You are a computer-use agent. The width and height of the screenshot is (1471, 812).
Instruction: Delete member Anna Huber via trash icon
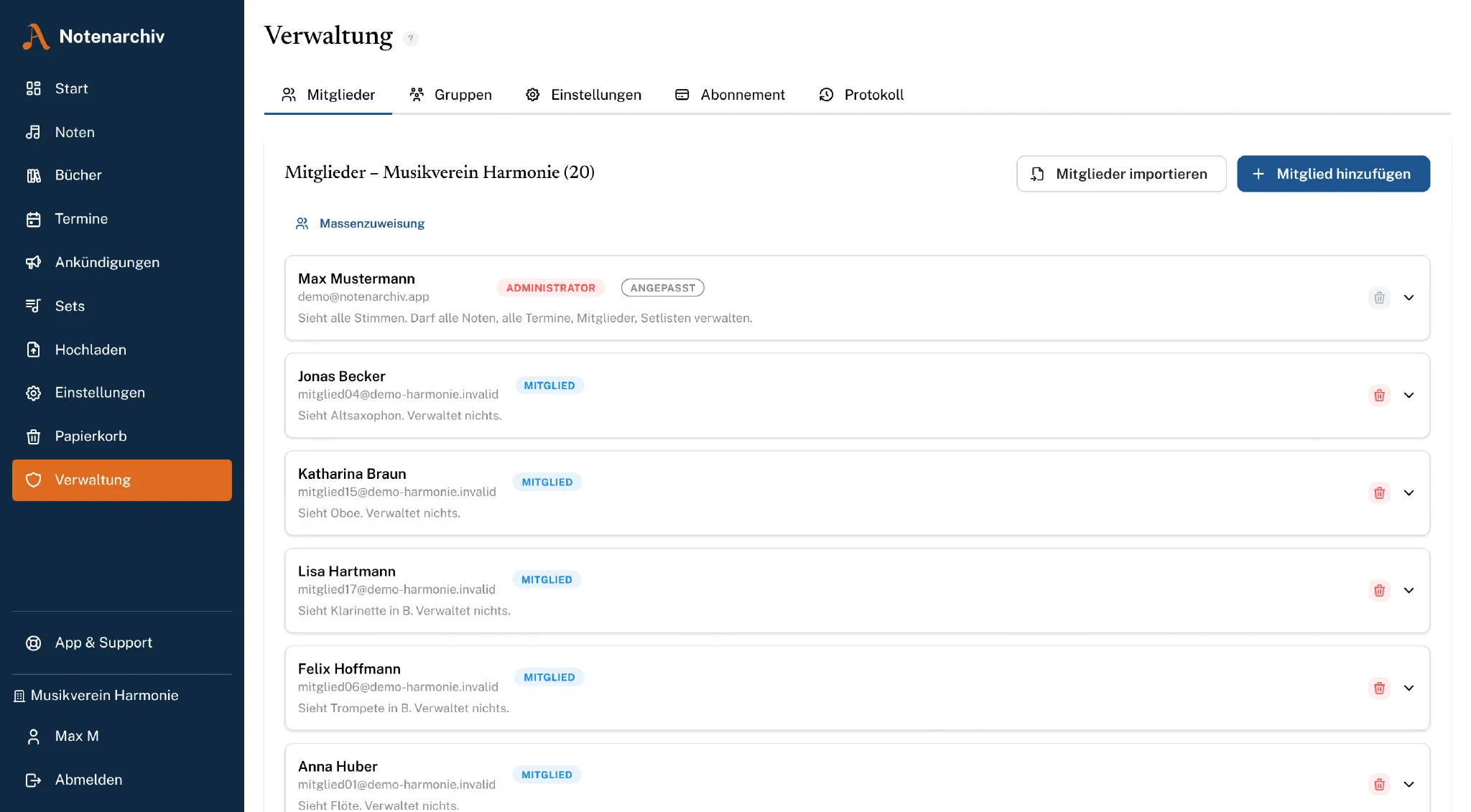coord(1379,784)
